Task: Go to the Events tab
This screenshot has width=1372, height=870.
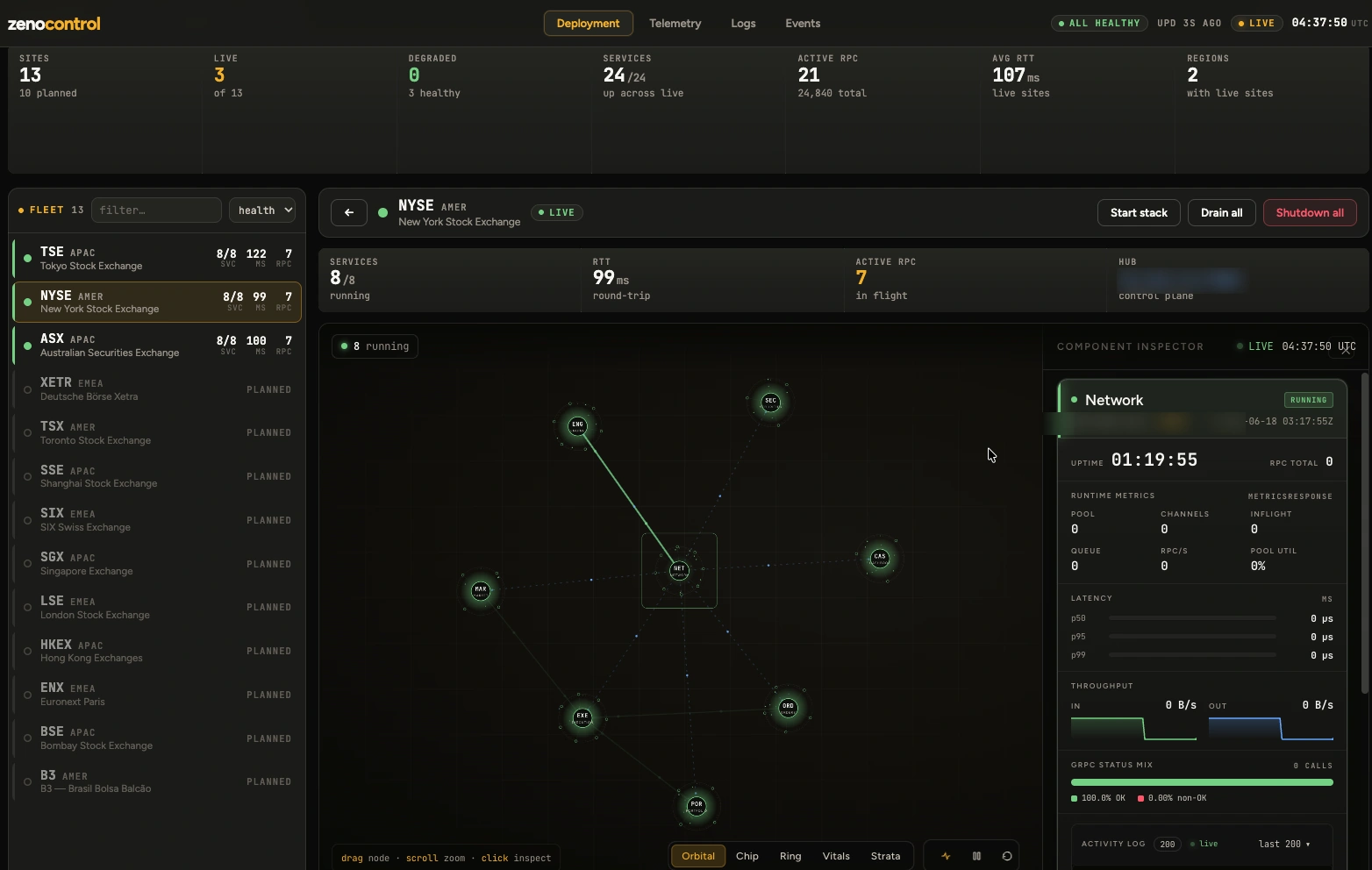Action: pyautogui.click(x=803, y=24)
